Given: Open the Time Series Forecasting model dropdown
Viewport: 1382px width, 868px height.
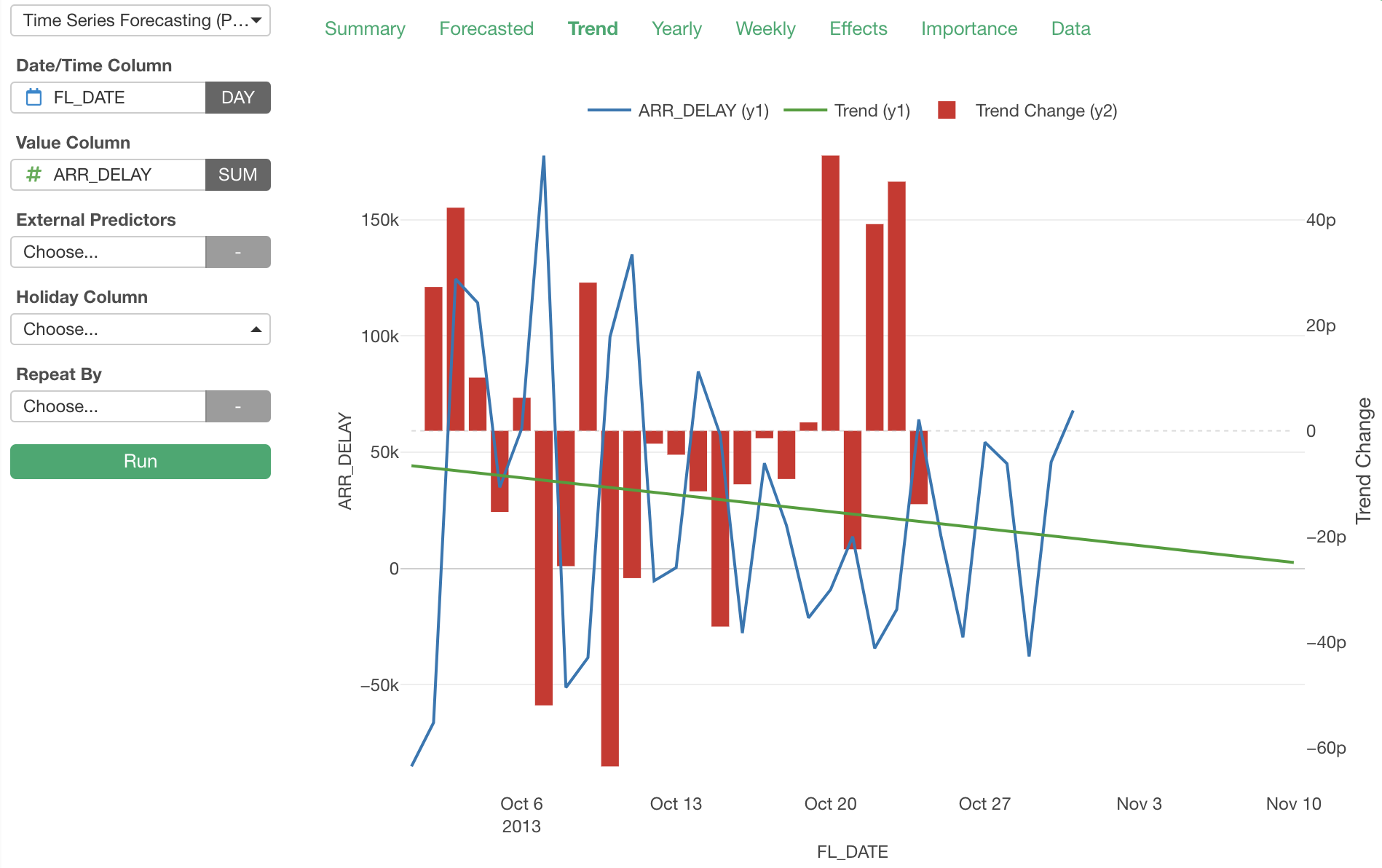Looking at the screenshot, I should tap(141, 20).
